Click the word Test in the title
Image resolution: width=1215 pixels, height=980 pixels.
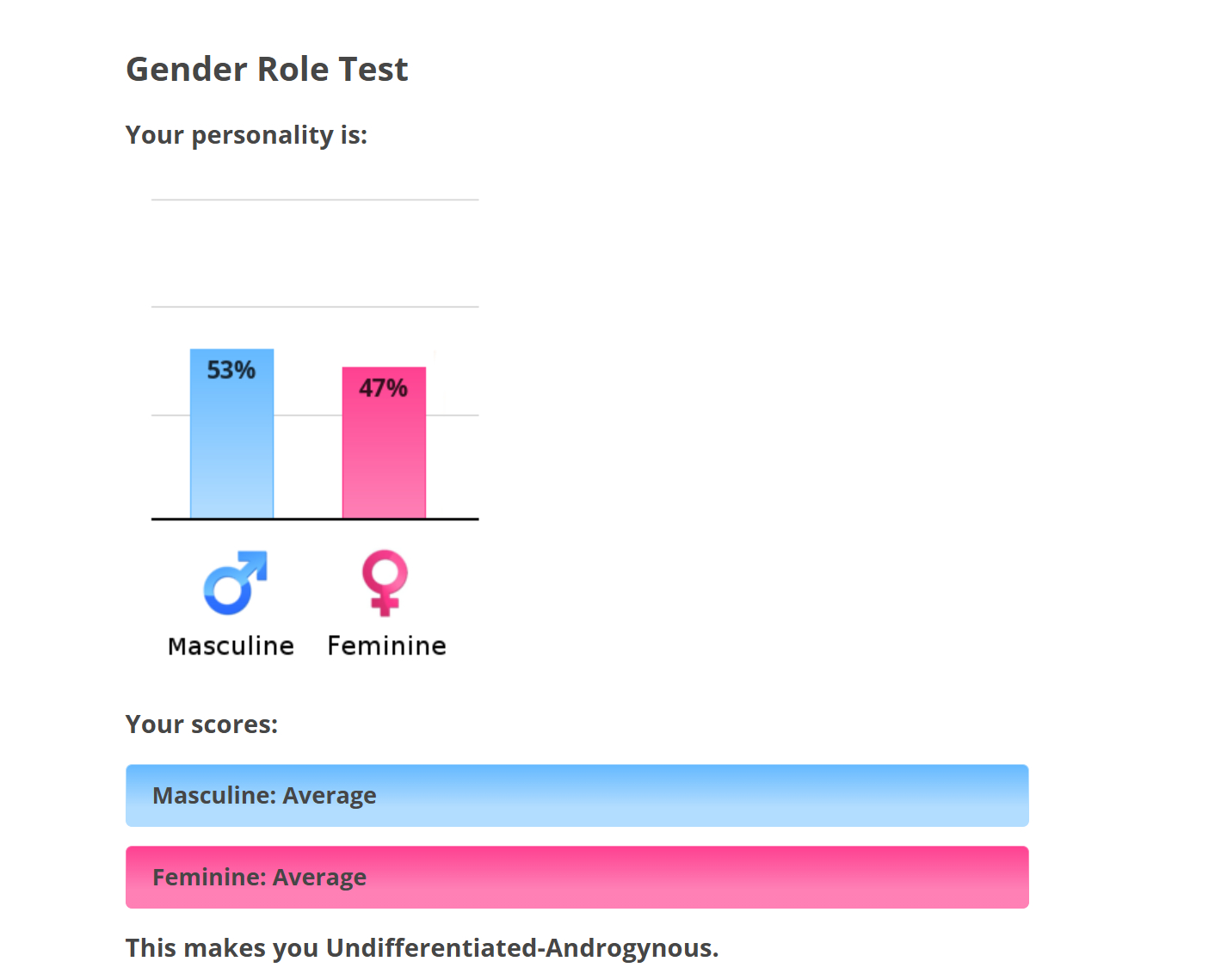(373, 70)
